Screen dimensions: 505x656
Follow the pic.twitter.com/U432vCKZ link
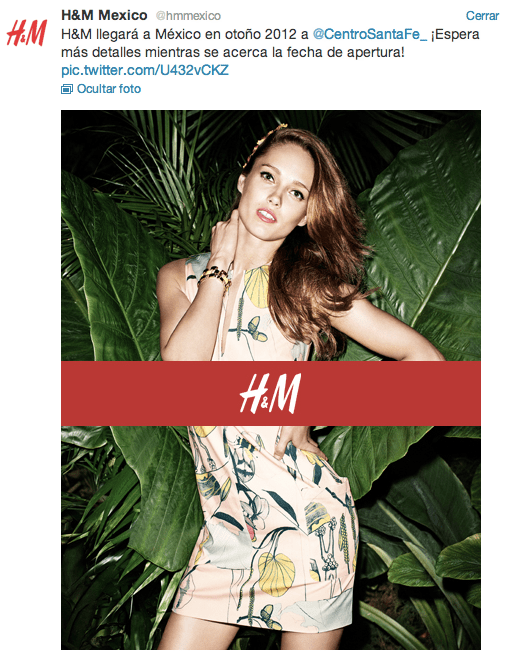click(x=145, y=70)
